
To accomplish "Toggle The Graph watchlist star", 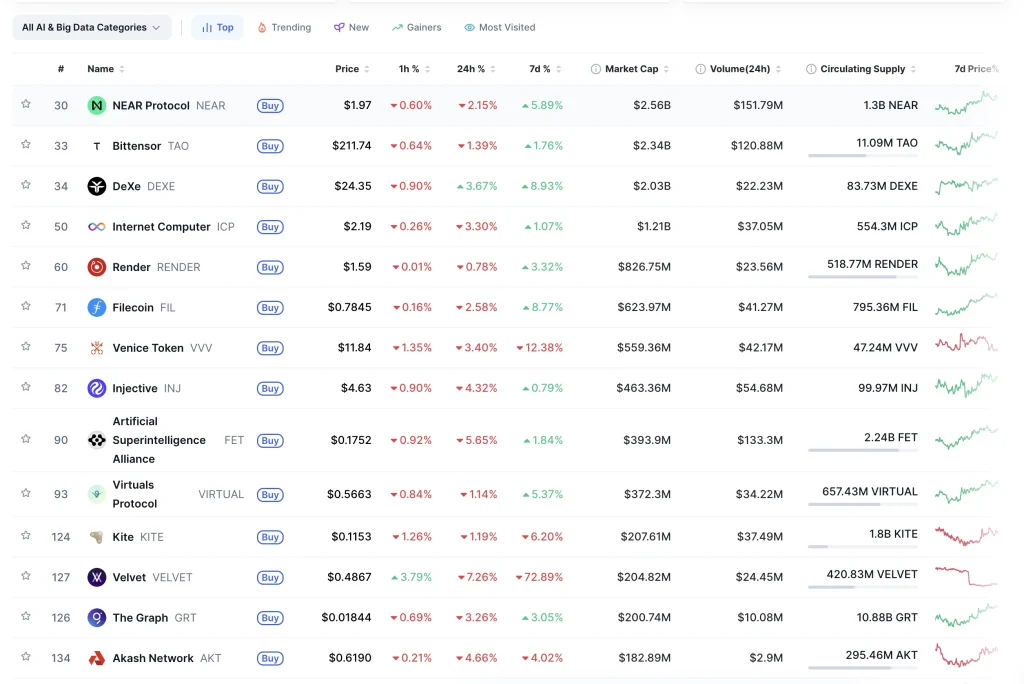I will tap(25, 617).
